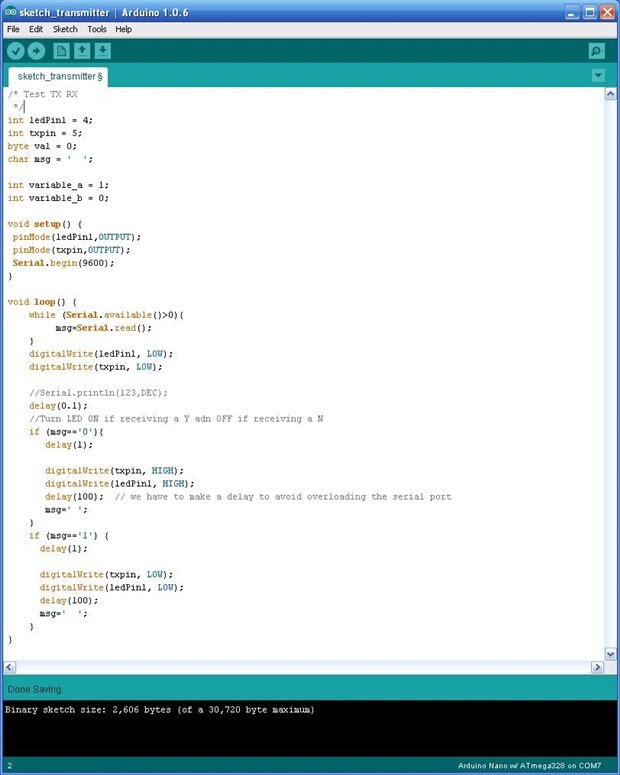
Task: Click the vertical scrollbar up arrow
Action: point(611,93)
